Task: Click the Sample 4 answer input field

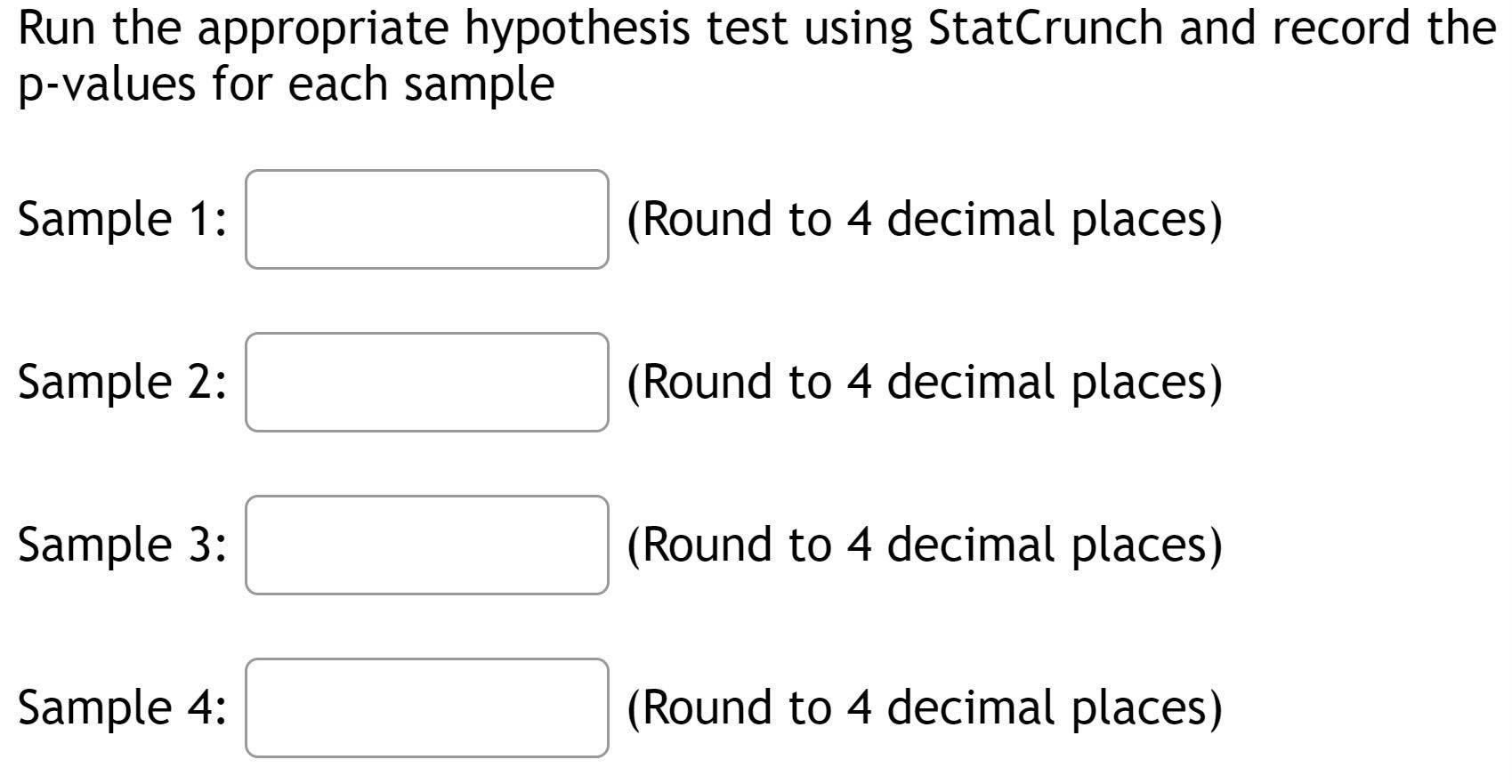Action: click(425, 706)
